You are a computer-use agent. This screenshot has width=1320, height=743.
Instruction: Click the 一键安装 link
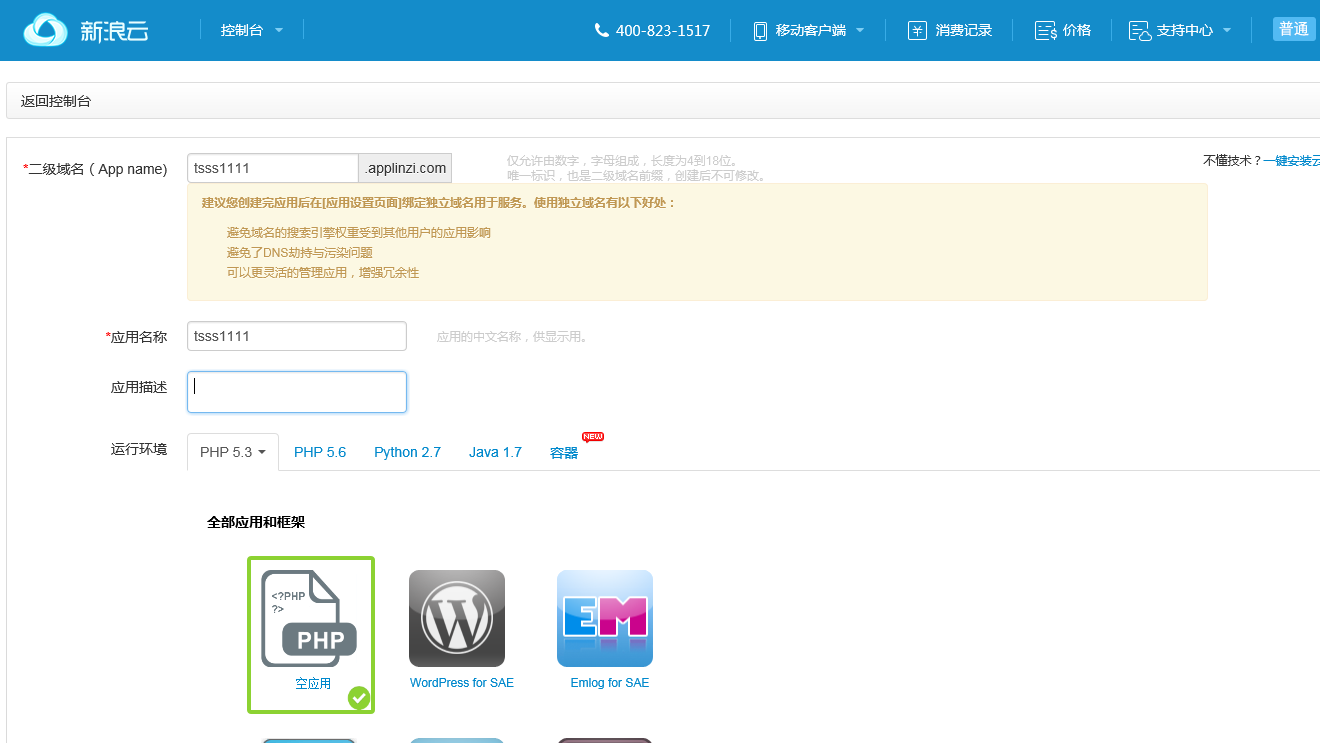pos(1291,160)
